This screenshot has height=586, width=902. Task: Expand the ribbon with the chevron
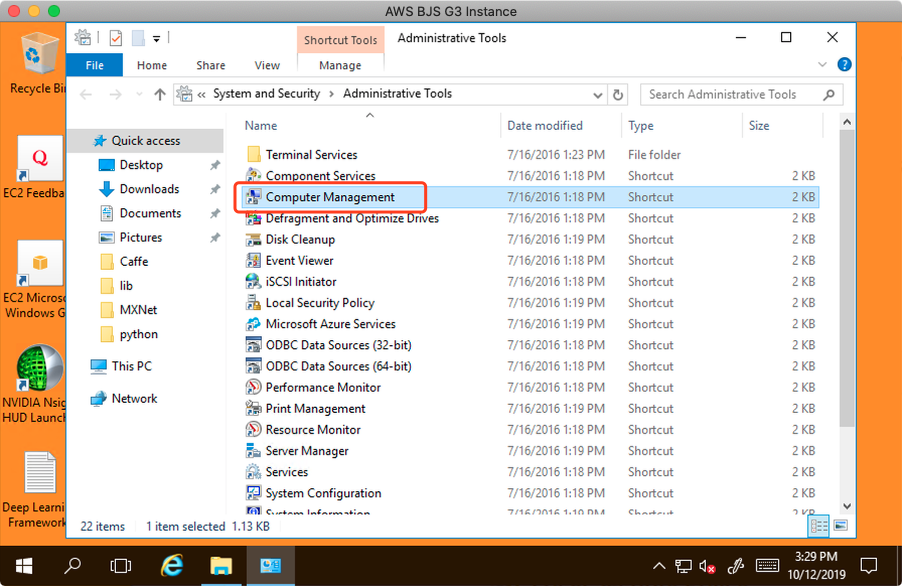click(x=823, y=65)
